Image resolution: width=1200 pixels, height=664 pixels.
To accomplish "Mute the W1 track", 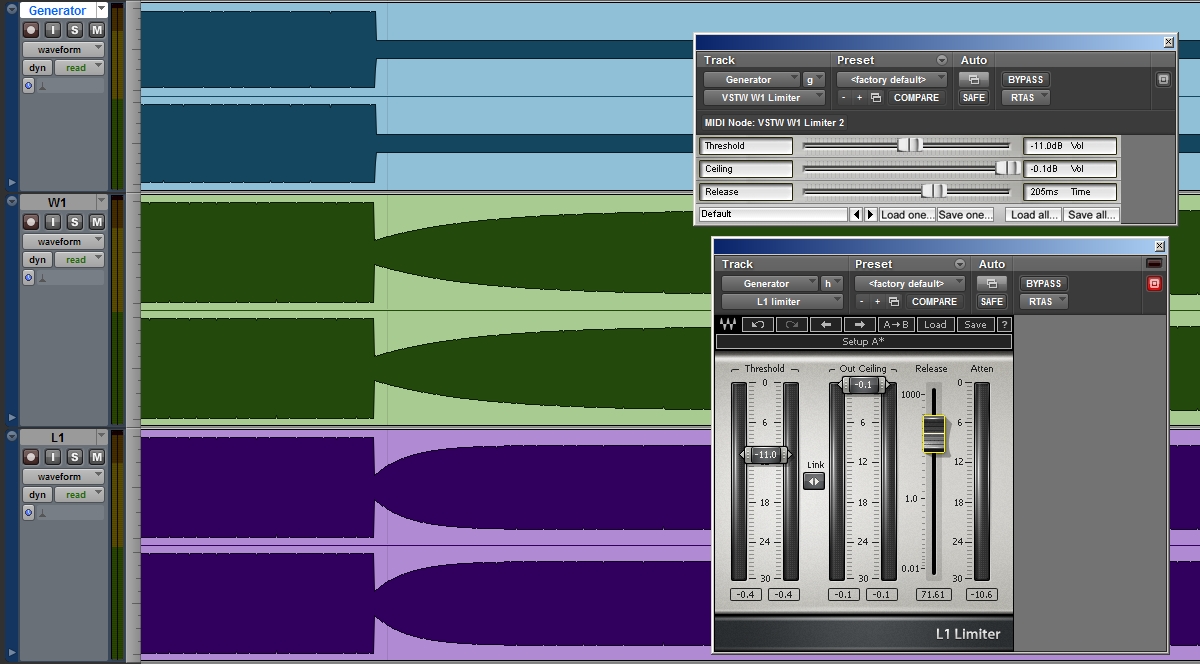I will point(96,222).
